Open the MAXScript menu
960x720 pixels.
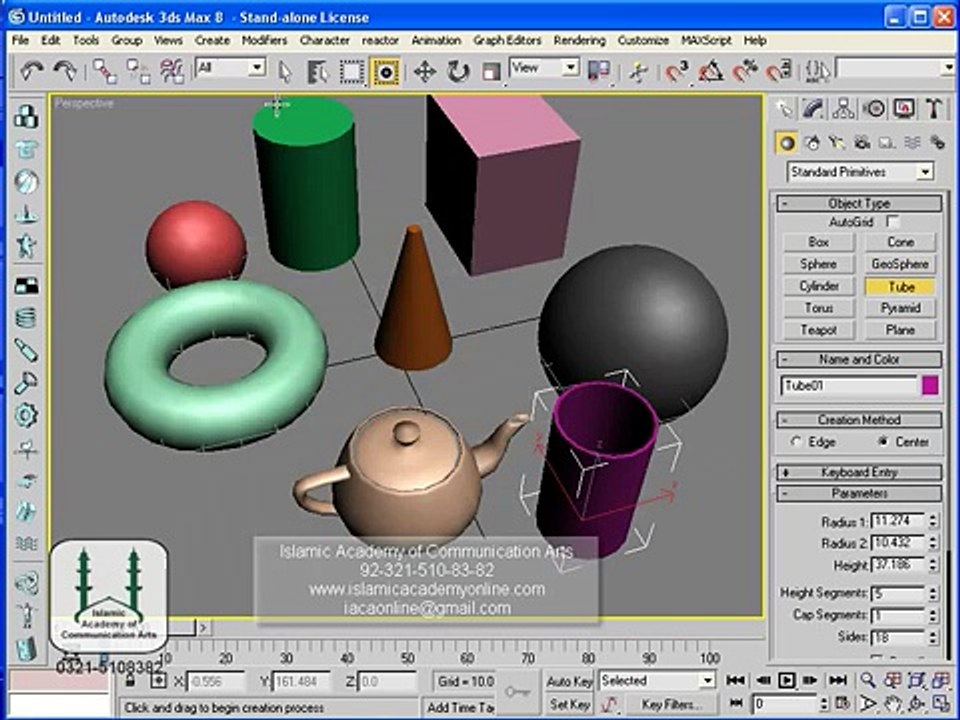[706, 40]
